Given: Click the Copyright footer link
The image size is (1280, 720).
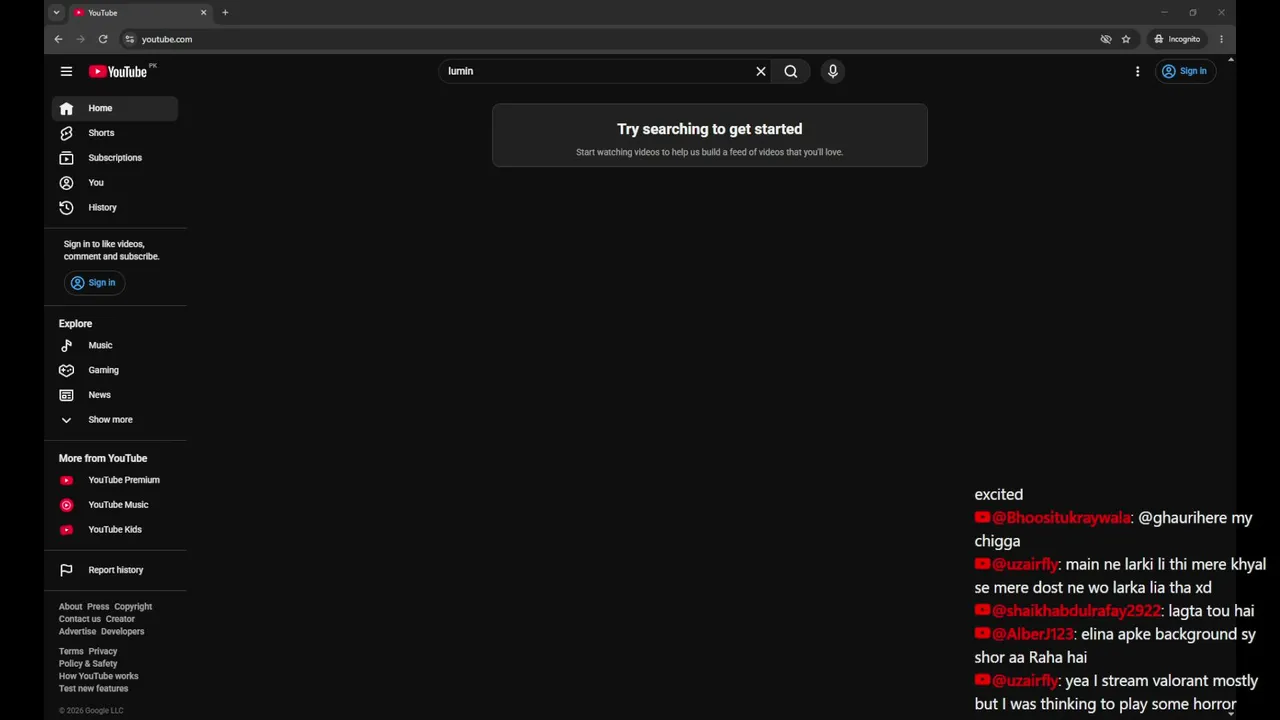Looking at the screenshot, I should [x=133, y=607].
